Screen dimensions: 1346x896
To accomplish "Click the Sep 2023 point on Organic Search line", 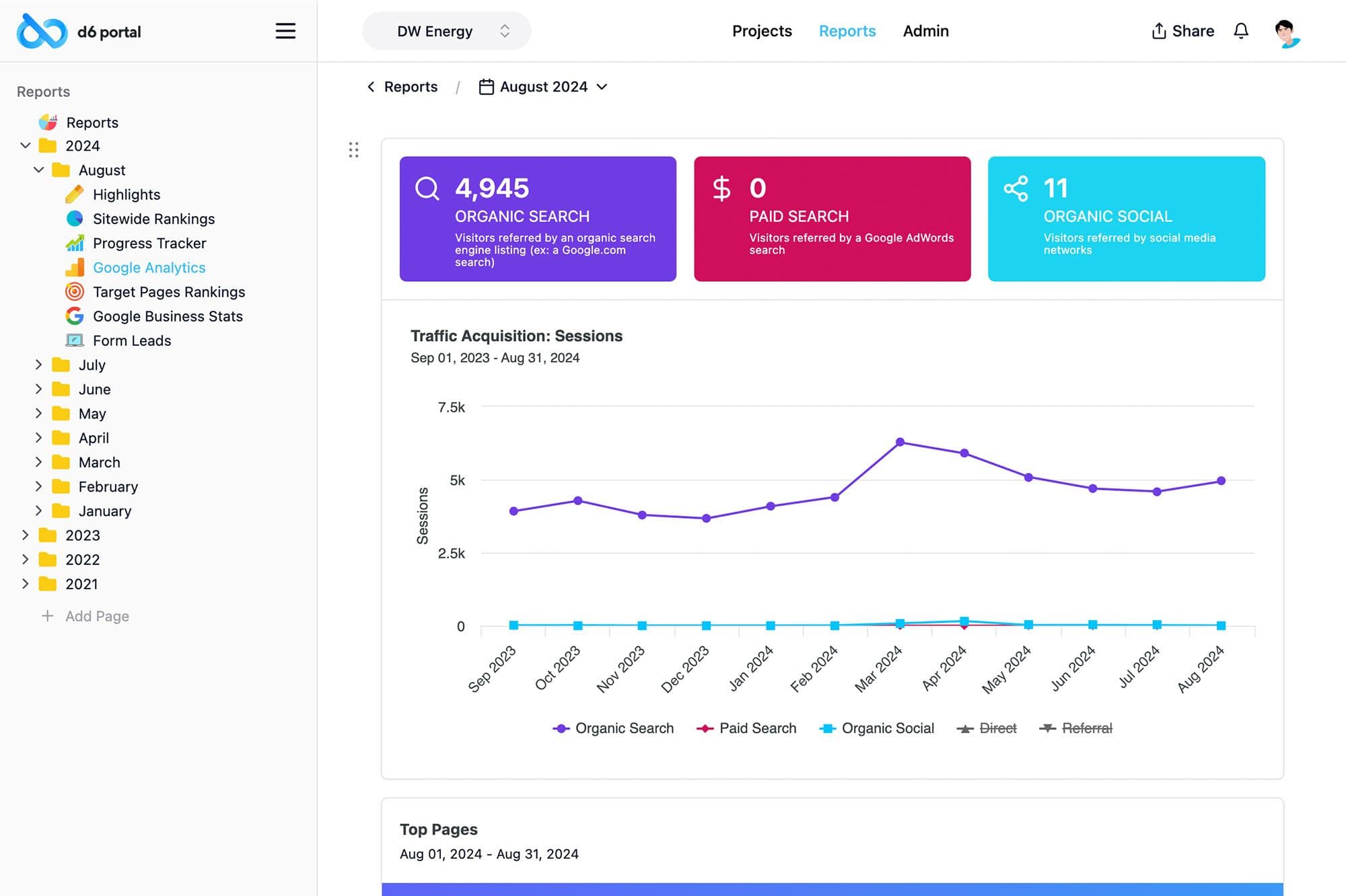I will [513, 511].
